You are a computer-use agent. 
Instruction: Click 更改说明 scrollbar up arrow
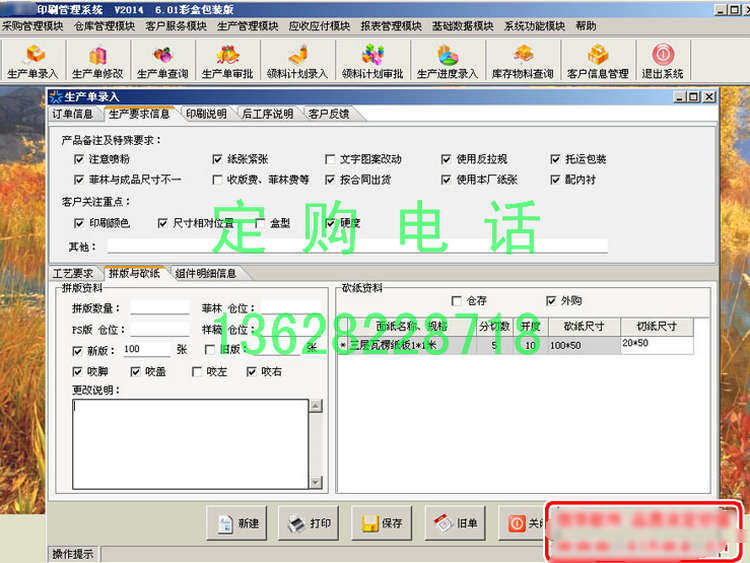pyautogui.click(x=316, y=406)
